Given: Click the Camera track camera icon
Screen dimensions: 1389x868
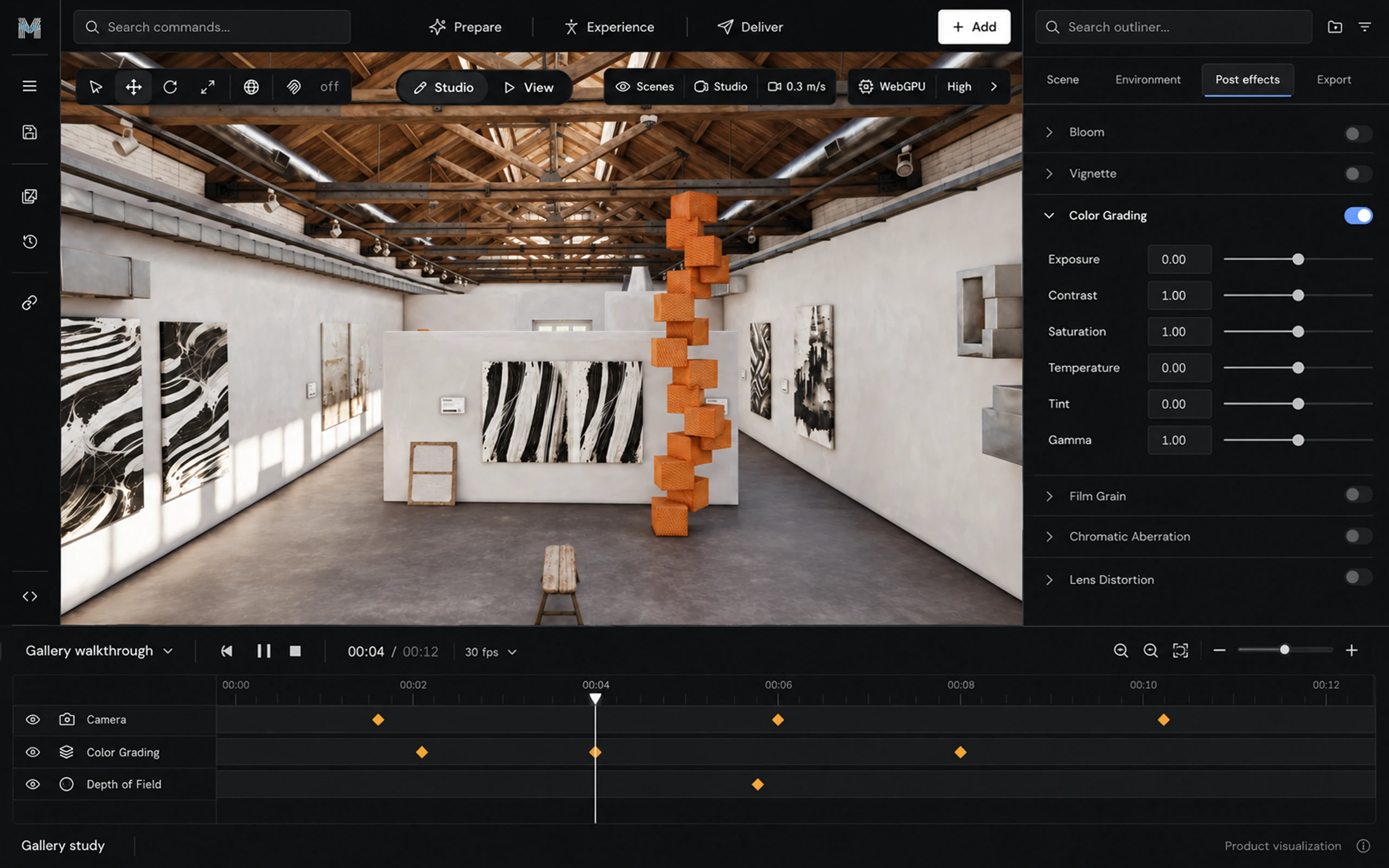Looking at the screenshot, I should [67, 719].
